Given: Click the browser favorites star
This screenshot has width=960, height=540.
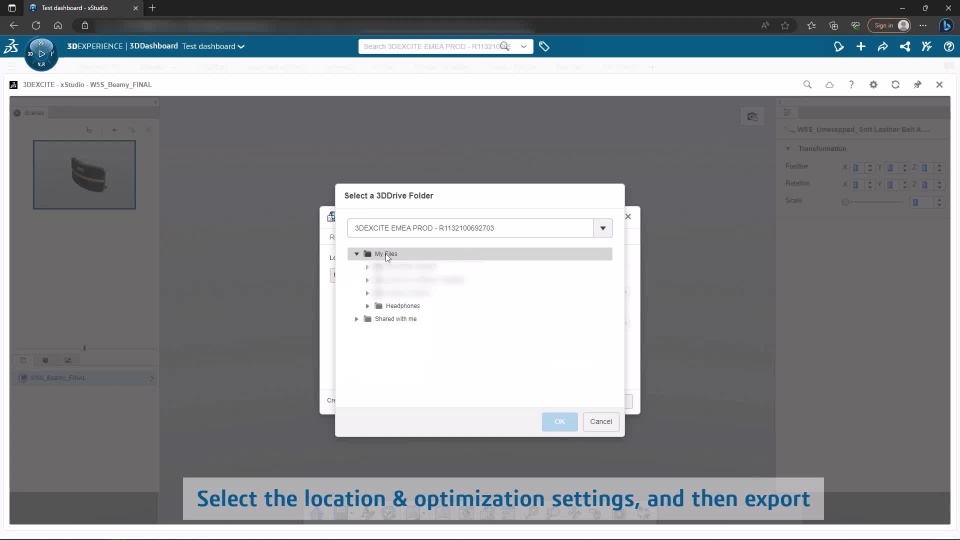Looking at the screenshot, I should 785,26.
